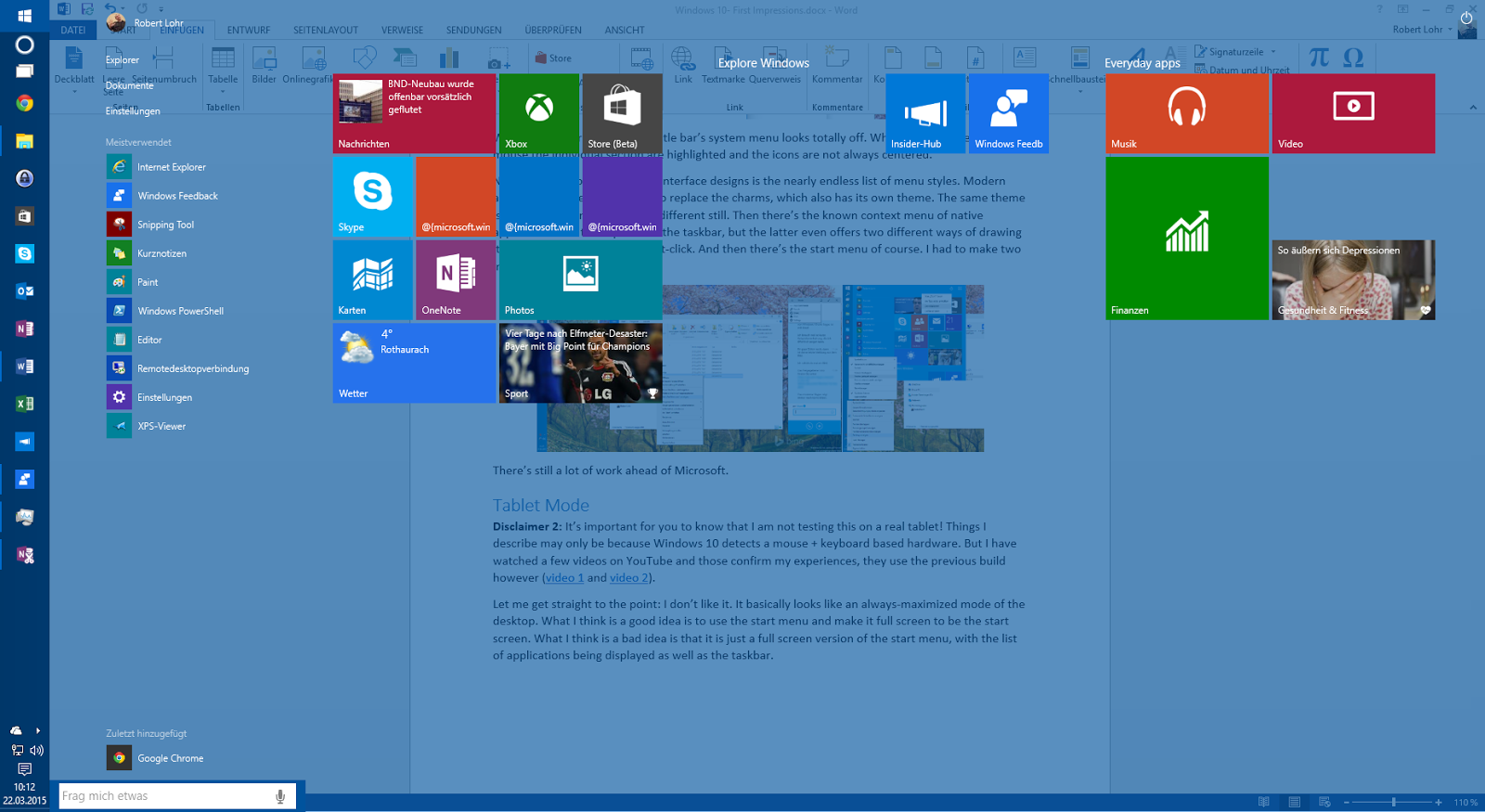Expand the Robert Lohr user account menu
Image resolution: width=1485 pixels, height=812 pixels.
point(147,22)
